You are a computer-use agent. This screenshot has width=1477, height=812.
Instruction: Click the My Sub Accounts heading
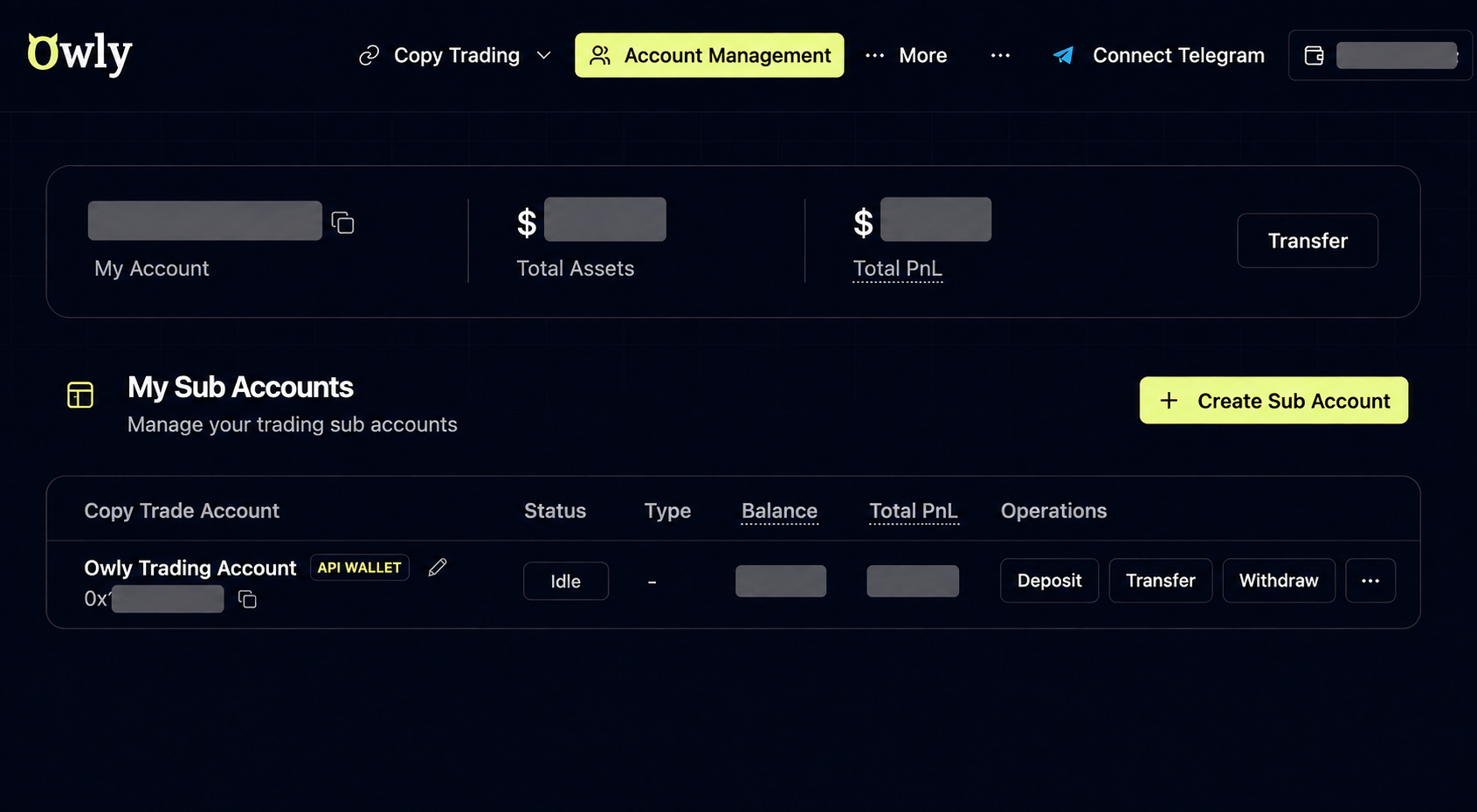pyautogui.click(x=240, y=387)
